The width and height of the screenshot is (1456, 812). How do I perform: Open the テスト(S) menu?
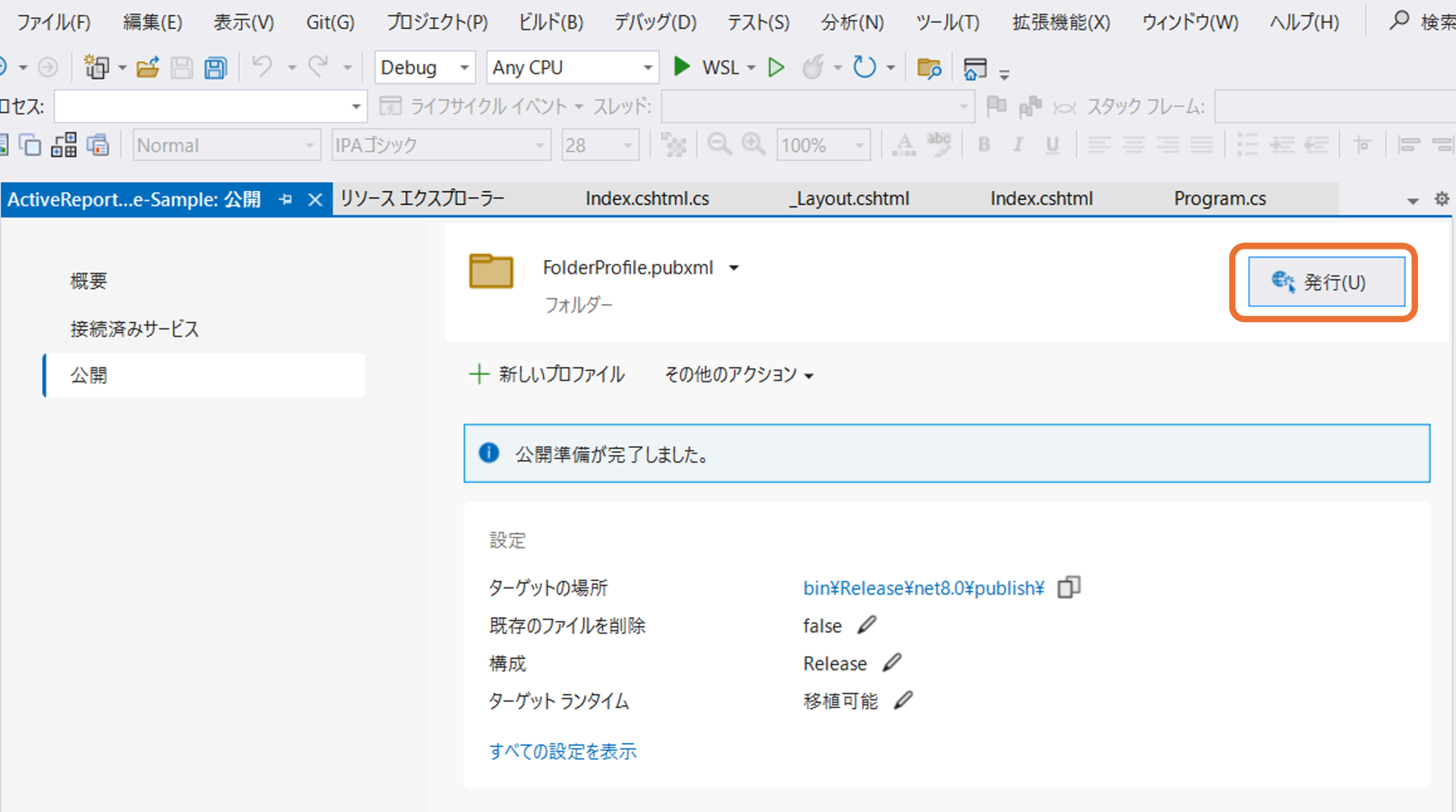tap(758, 22)
